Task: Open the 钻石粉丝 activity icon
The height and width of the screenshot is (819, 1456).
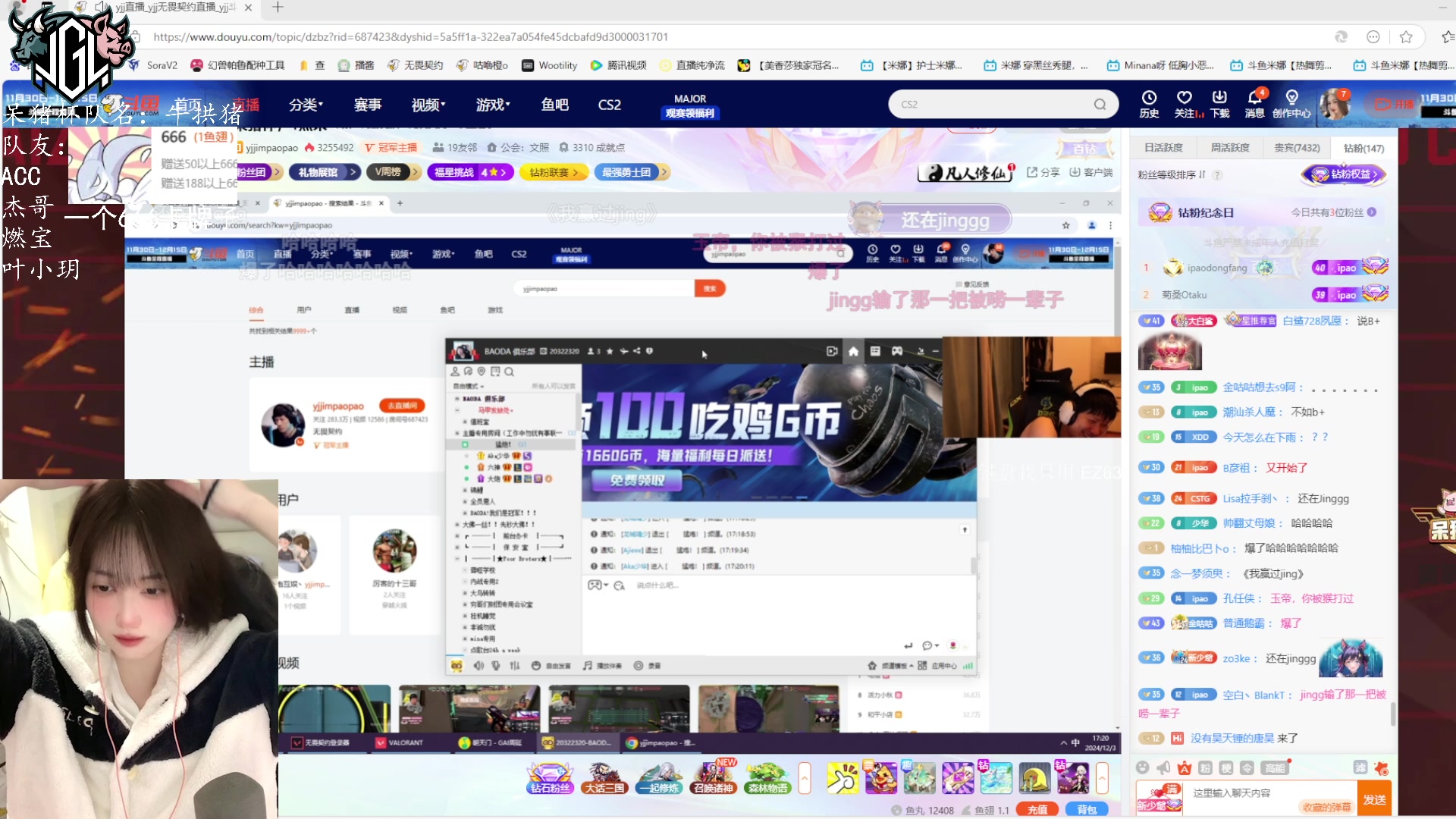Action: point(550,778)
